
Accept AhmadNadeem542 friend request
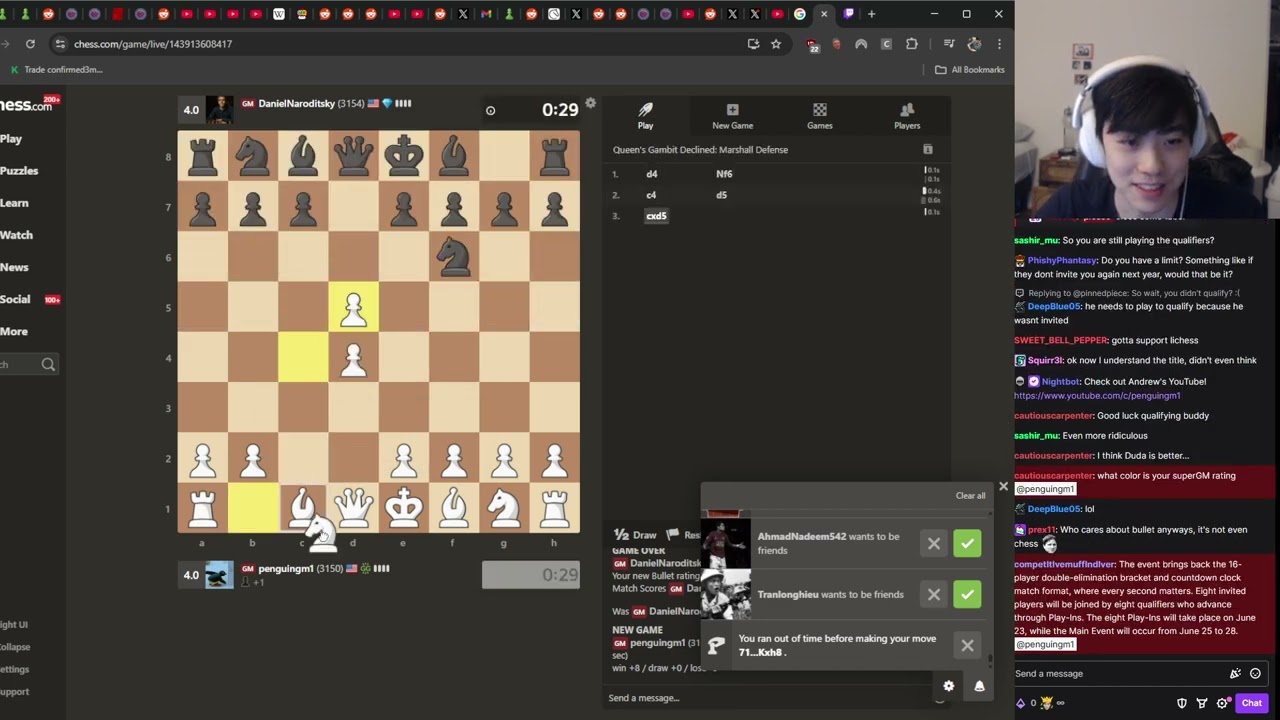(x=967, y=543)
